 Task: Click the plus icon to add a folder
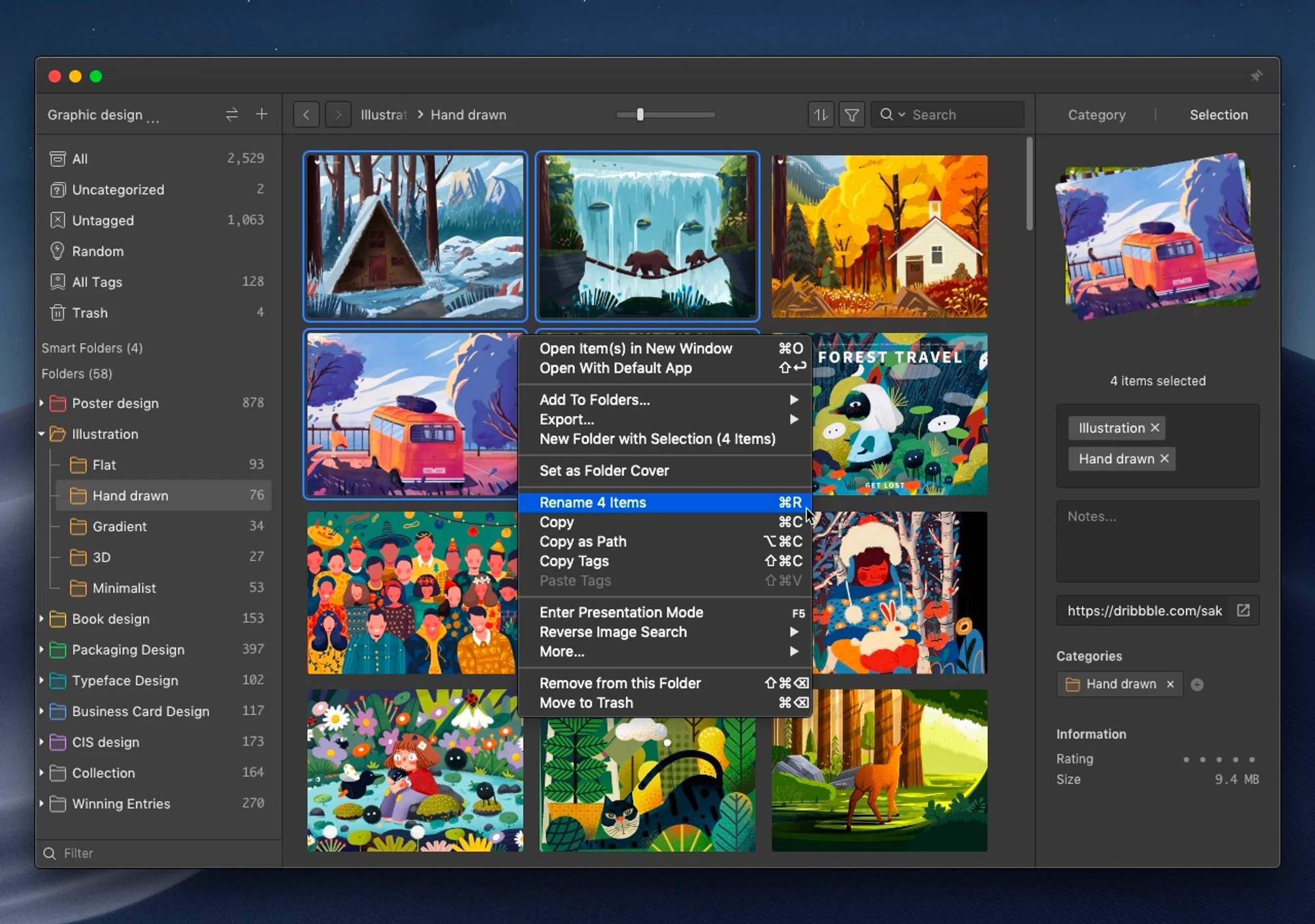(261, 114)
